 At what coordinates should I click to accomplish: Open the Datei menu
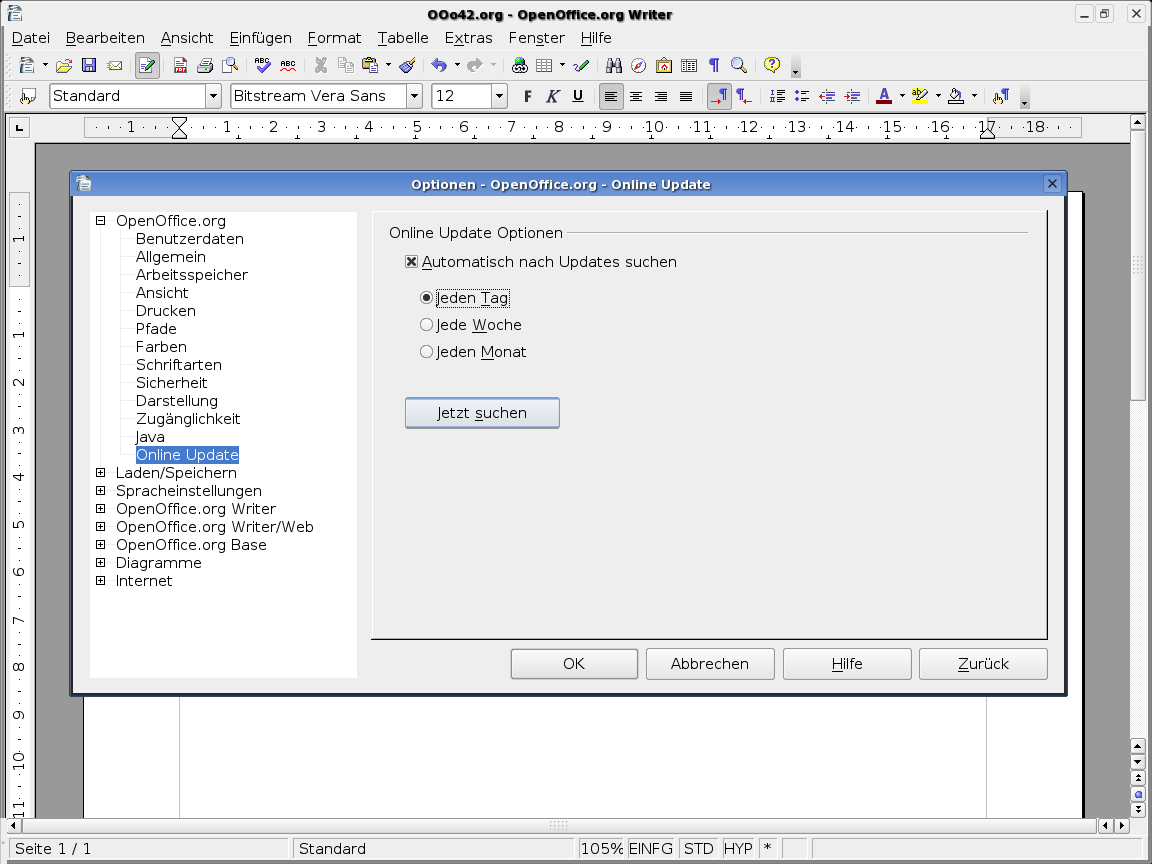click(x=31, y=37)
